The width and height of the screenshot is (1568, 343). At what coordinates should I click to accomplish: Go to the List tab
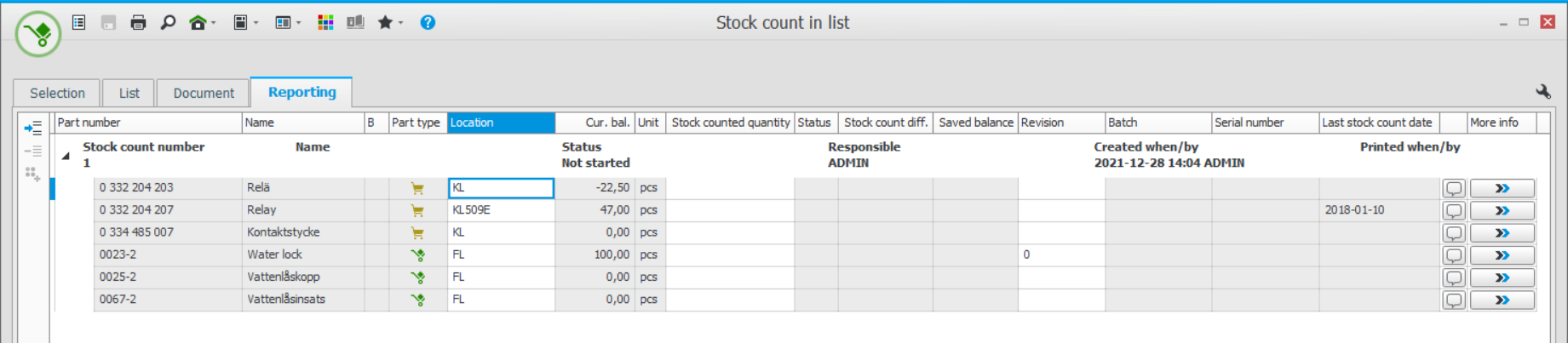click(x=129, y=93)
